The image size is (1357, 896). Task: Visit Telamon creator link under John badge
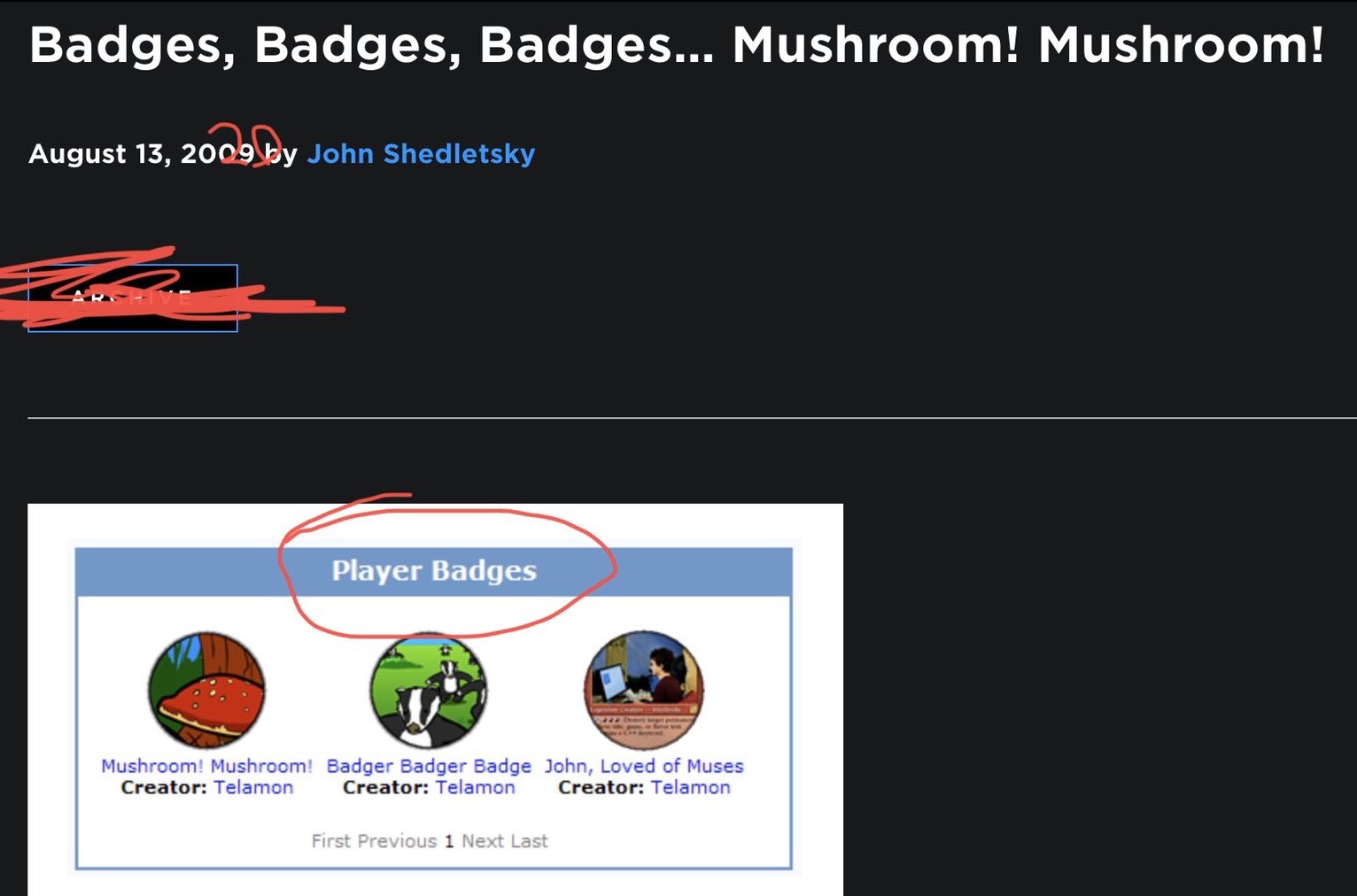(x=691, y=787)
